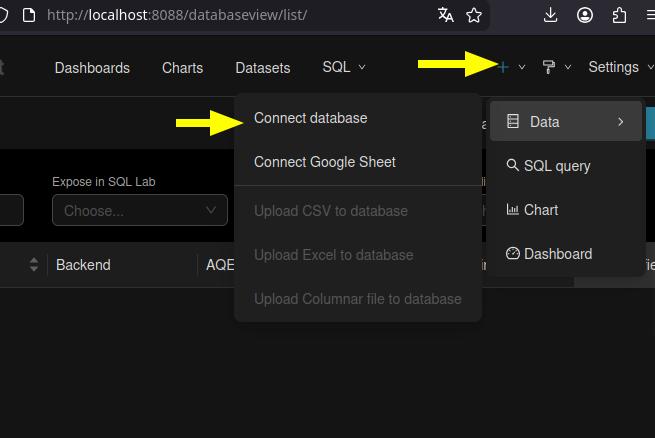The width and height of the screenshot is (655, 438).
Task: Open the SQL dropdown in the navbar
Action: [343, 67]
